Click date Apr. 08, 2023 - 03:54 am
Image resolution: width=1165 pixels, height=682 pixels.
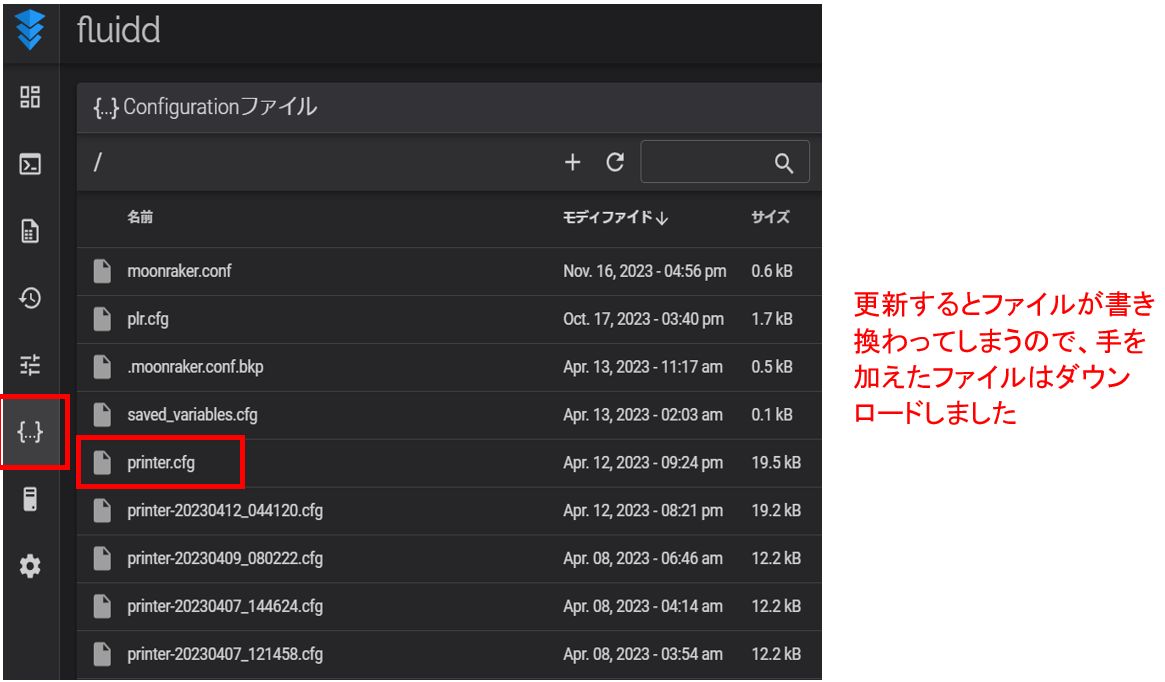(x=643, y=655)
